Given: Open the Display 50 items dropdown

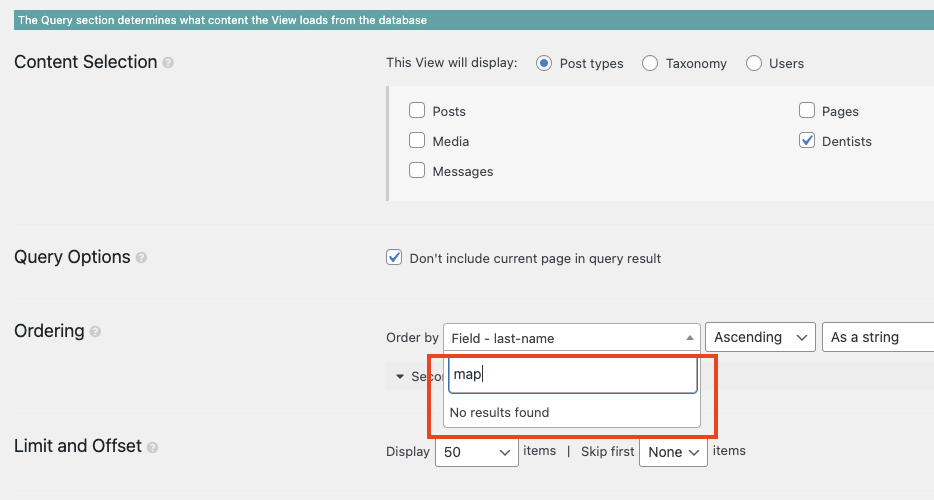Looking at the screenshot, I should click(477, 452).
